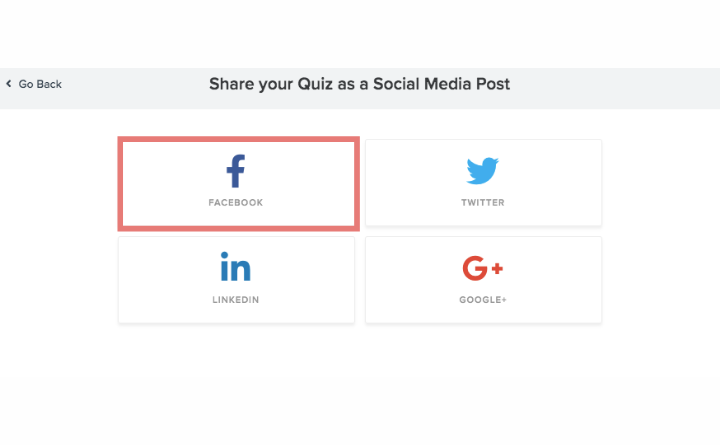
Task: Click the plus sign in Google+ logo
Action: coord(497,268)
